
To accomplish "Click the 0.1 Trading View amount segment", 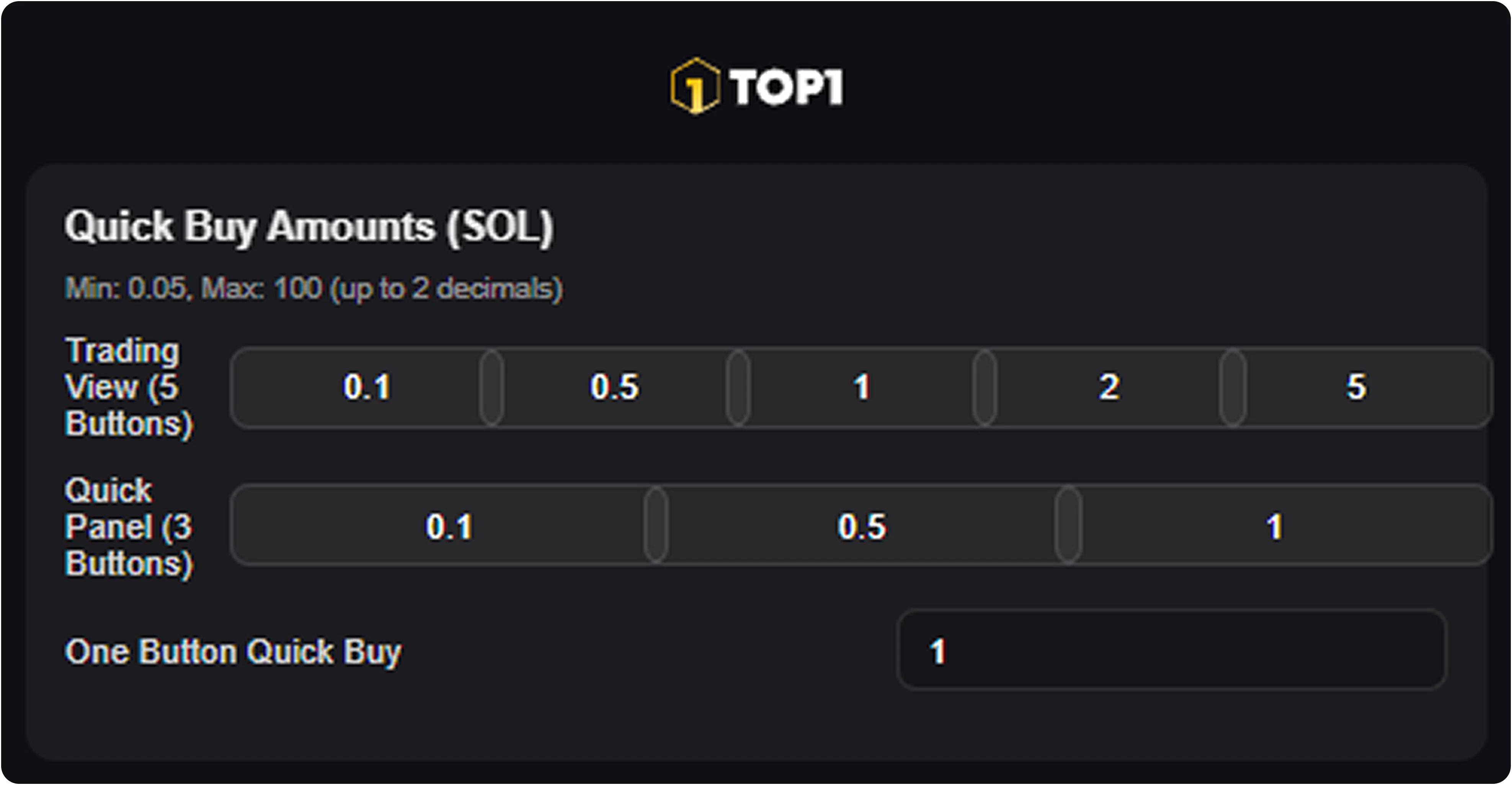I will tap(367, 387).
